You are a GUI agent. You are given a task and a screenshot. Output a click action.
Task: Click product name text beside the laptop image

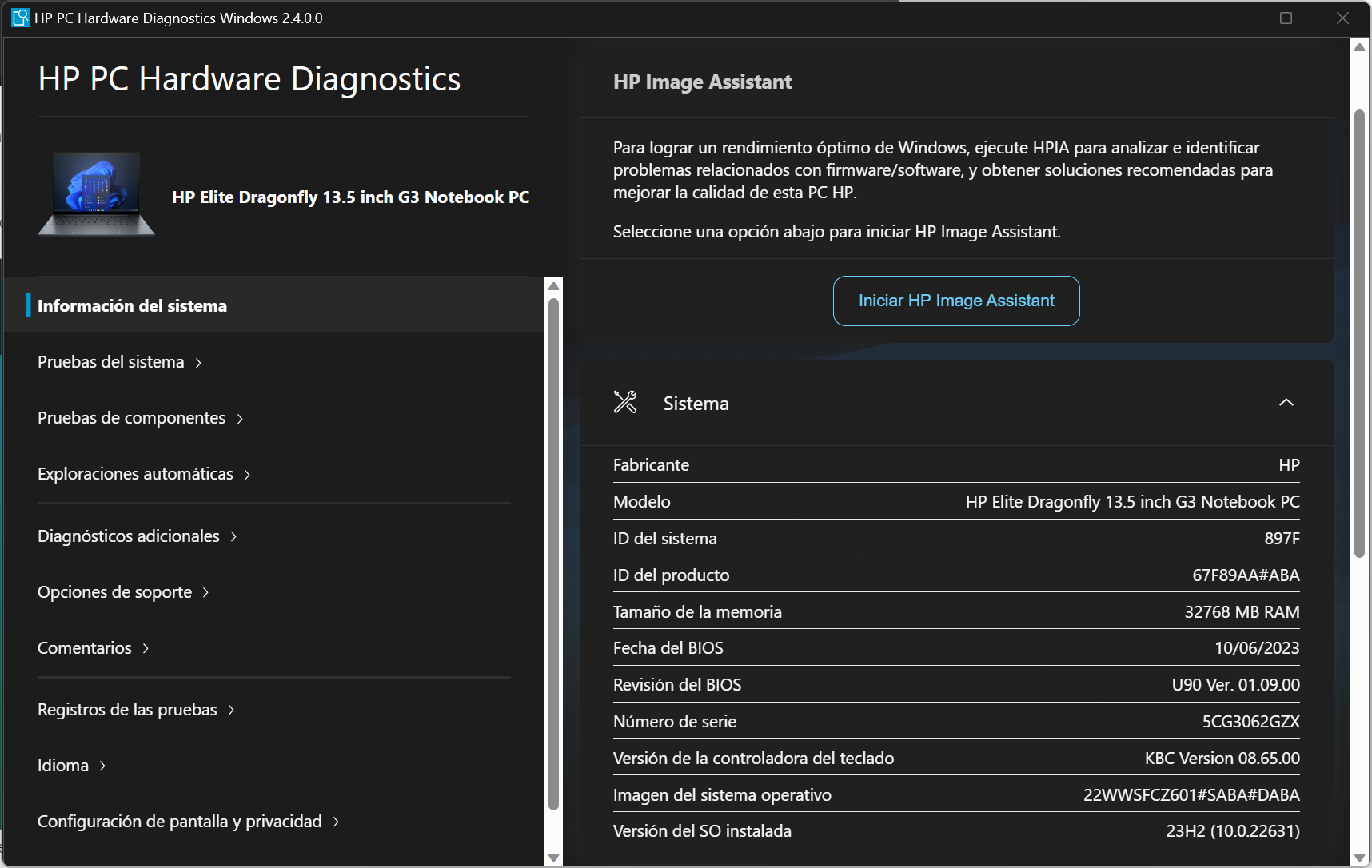click(x=350, y=197)
